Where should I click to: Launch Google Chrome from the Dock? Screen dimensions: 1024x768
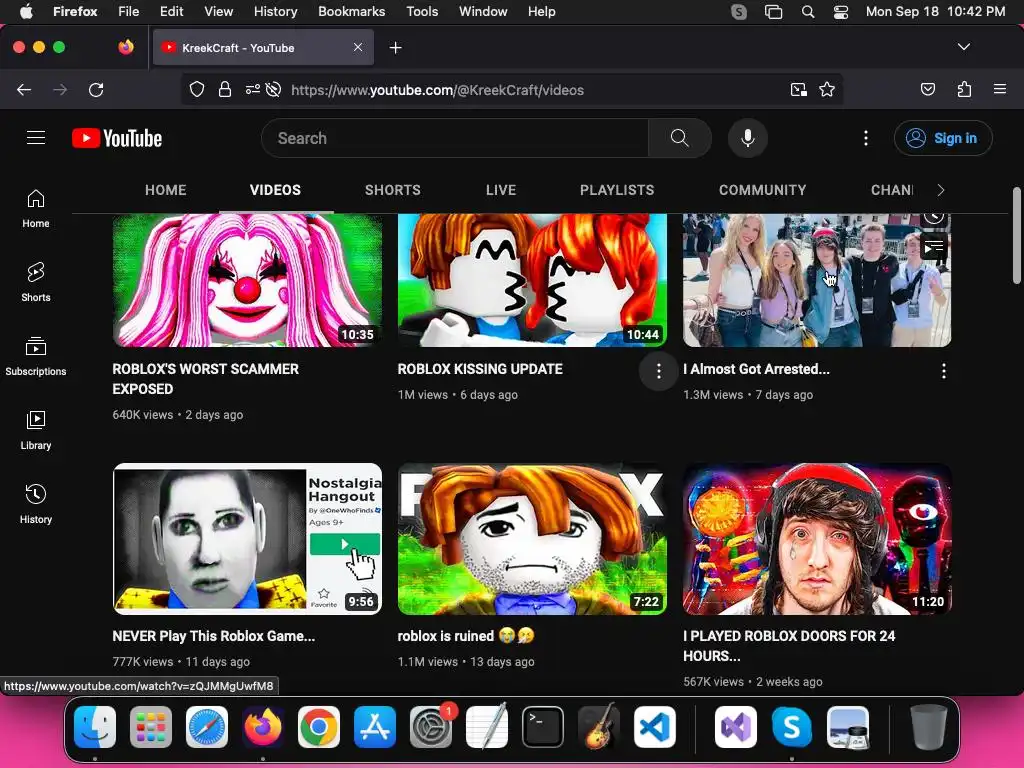coord(319,727)
